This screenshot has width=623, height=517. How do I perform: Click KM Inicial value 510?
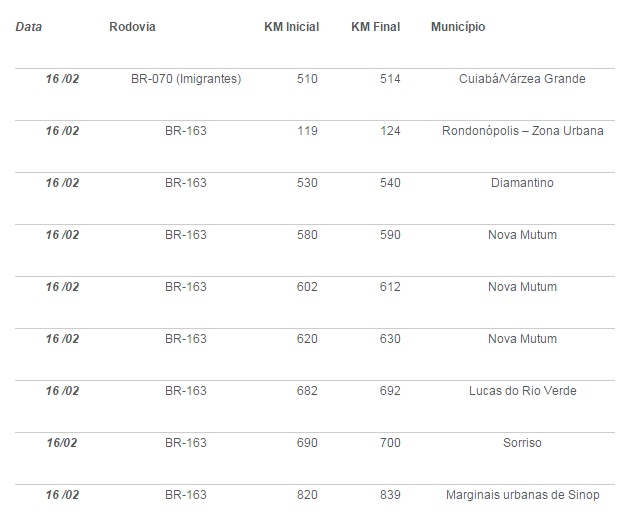(307, 79)
